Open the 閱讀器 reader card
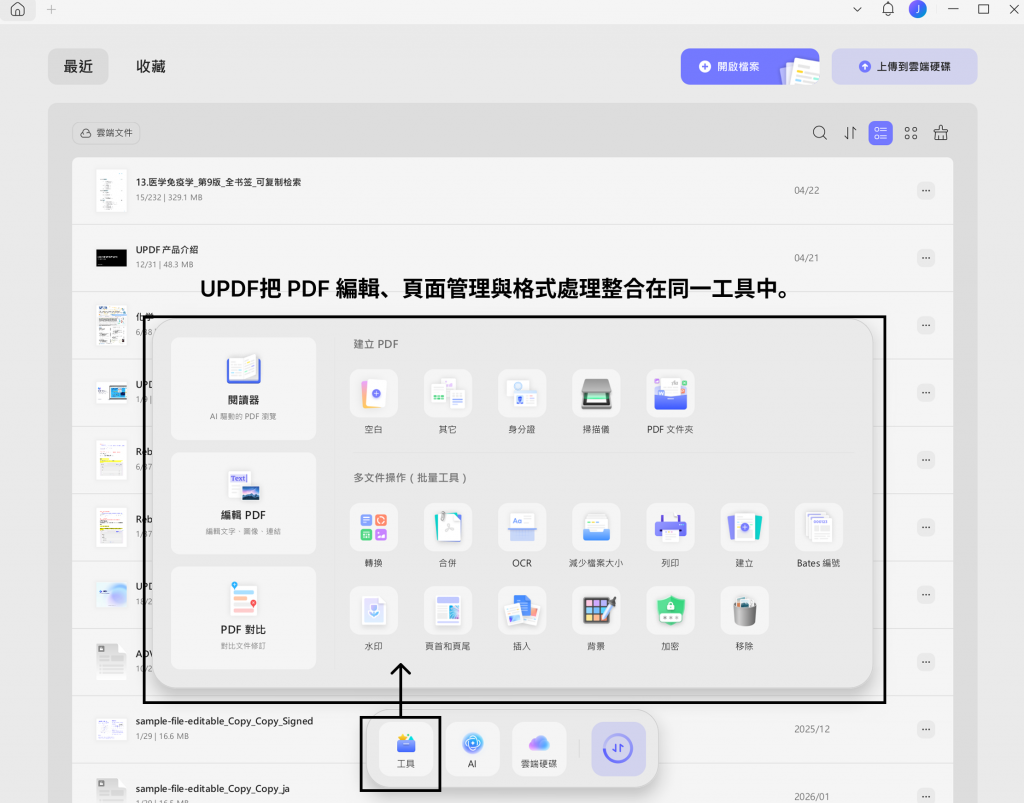The image size is (1024, 803). tap(244, 388)
